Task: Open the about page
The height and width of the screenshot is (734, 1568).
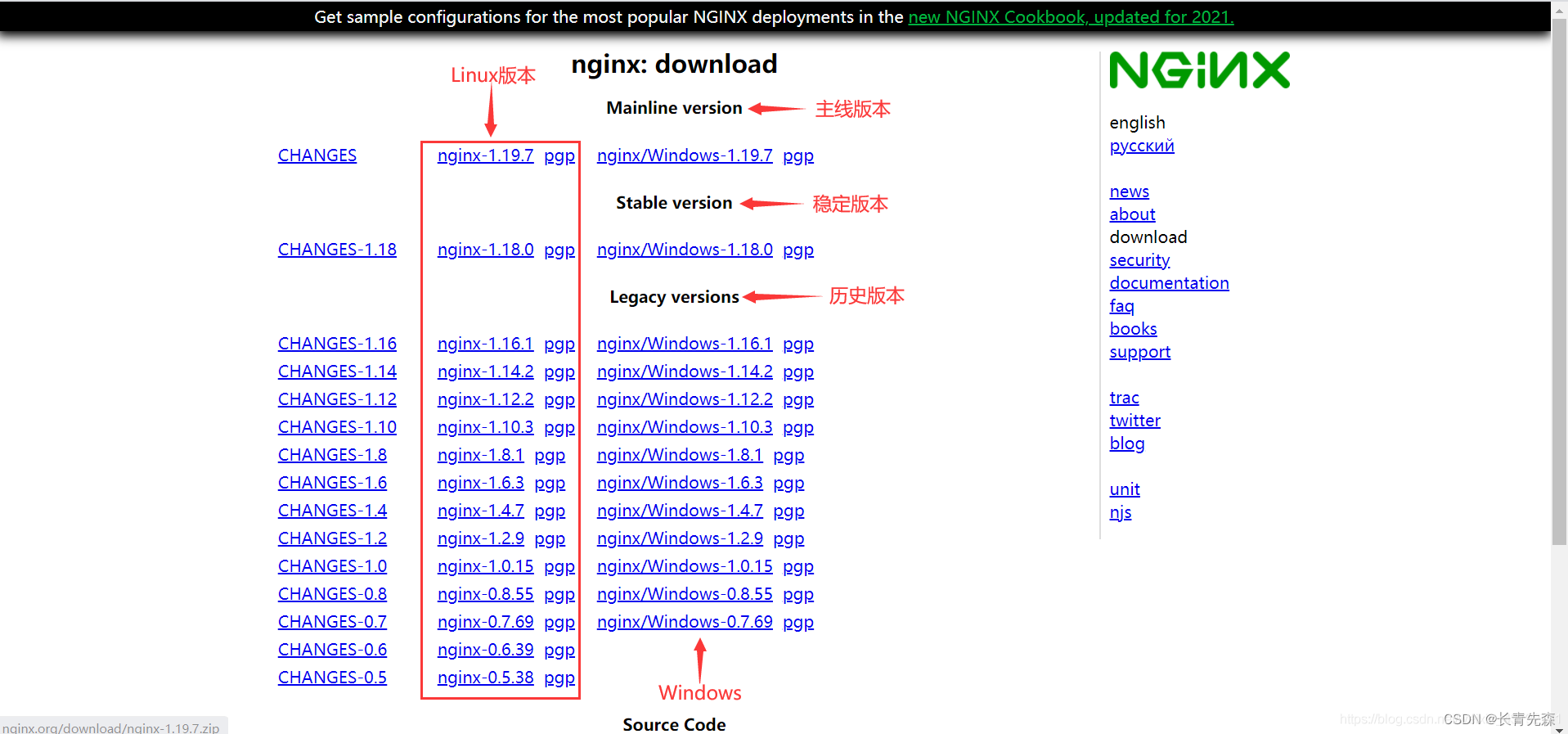Action: [x=1132, y=214]
